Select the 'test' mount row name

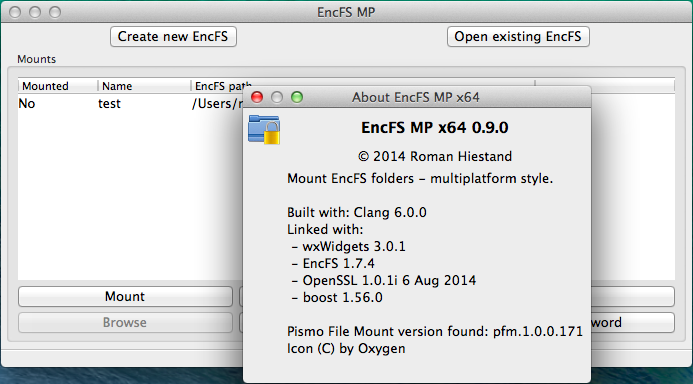pos(109,104)
